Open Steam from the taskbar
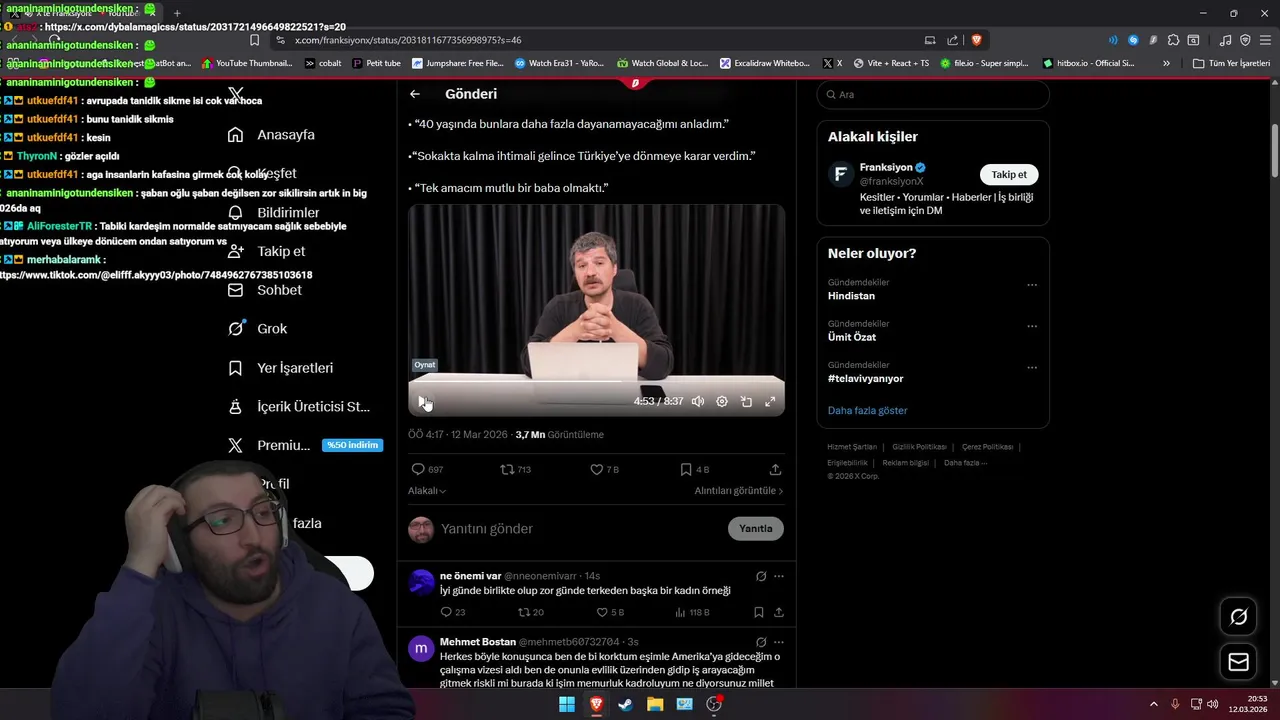Image resolution: width=1280 pixels, height=720 pixels. point(625,704)
